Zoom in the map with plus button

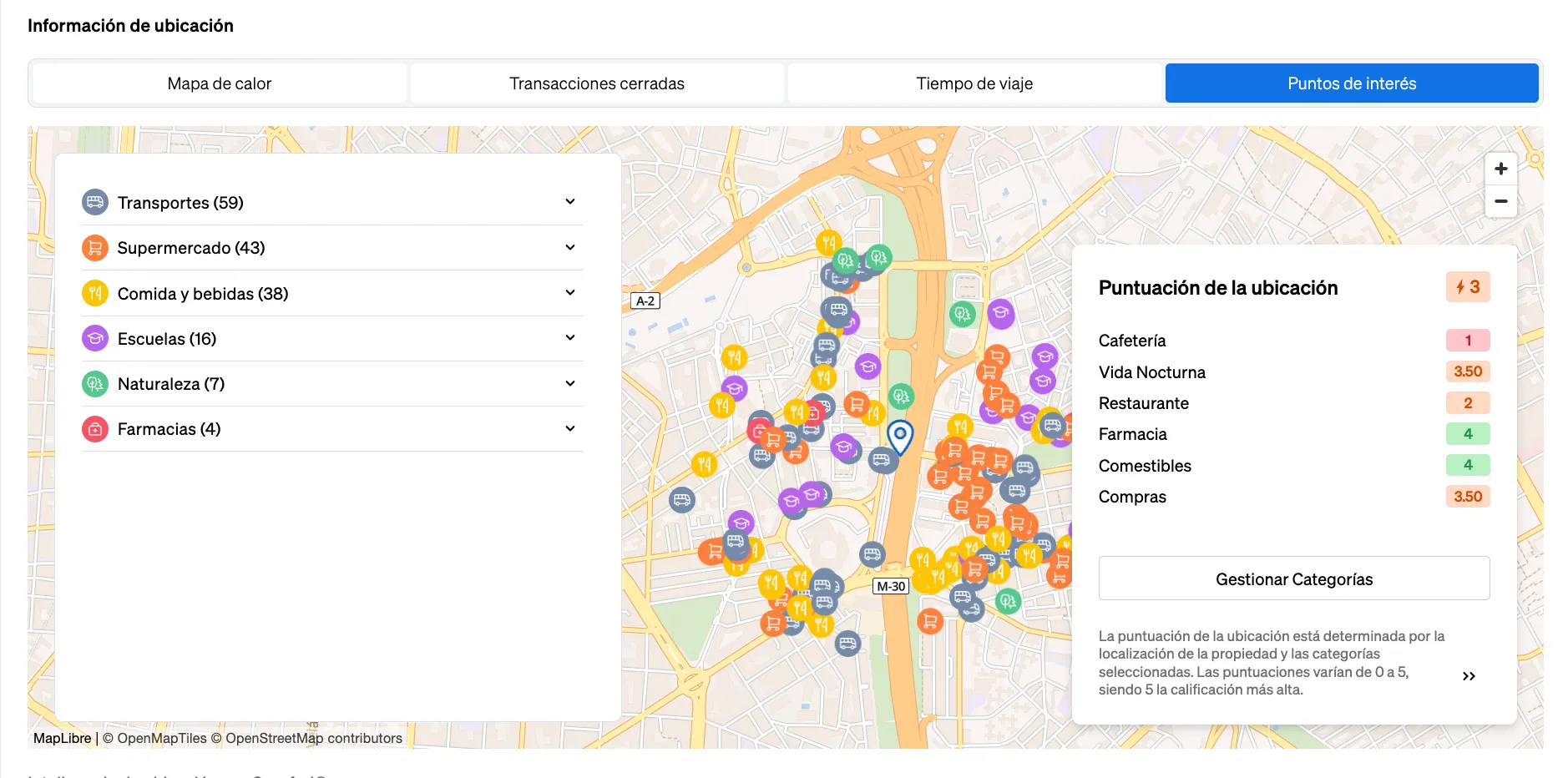tap(1500, 169)
